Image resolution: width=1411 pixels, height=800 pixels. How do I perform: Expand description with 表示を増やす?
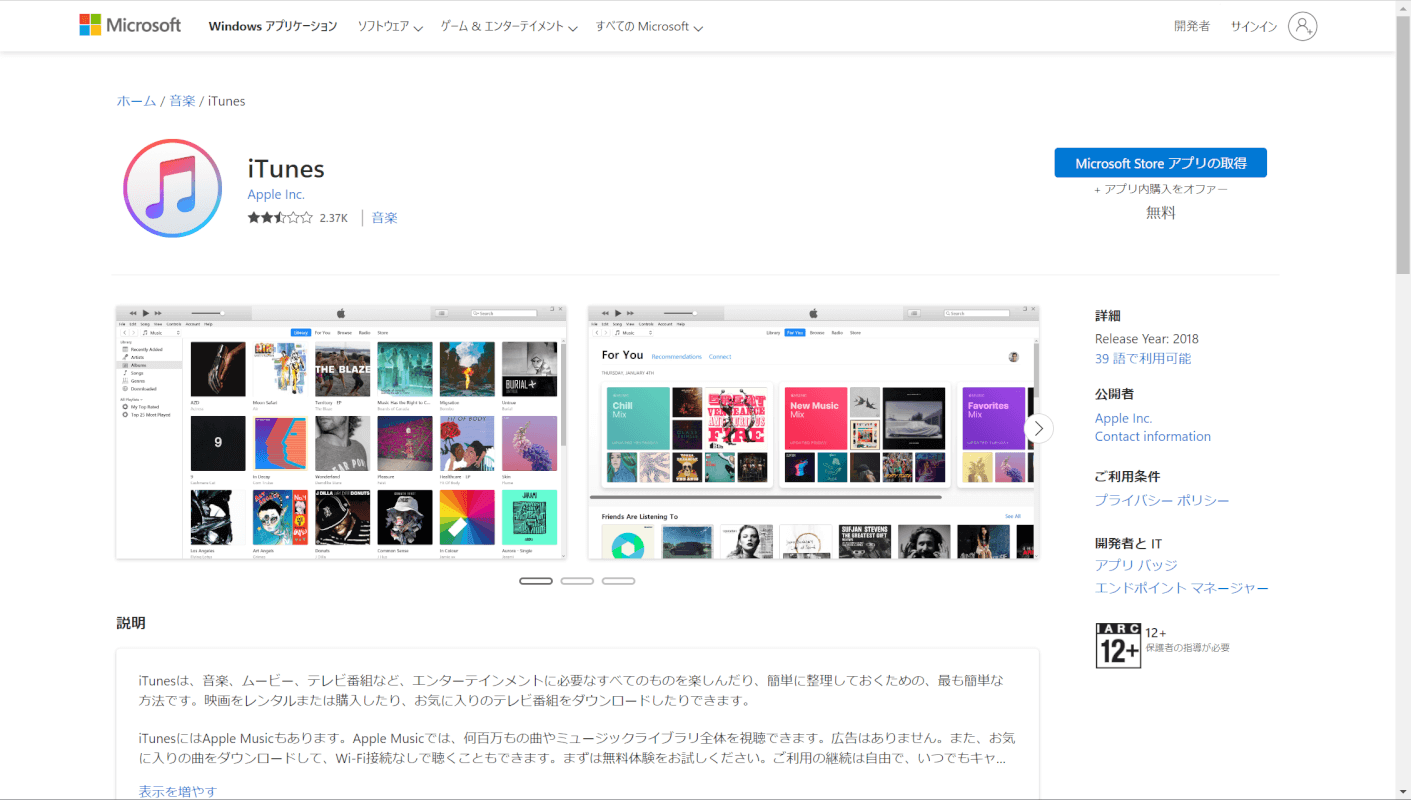coord(177,791)
